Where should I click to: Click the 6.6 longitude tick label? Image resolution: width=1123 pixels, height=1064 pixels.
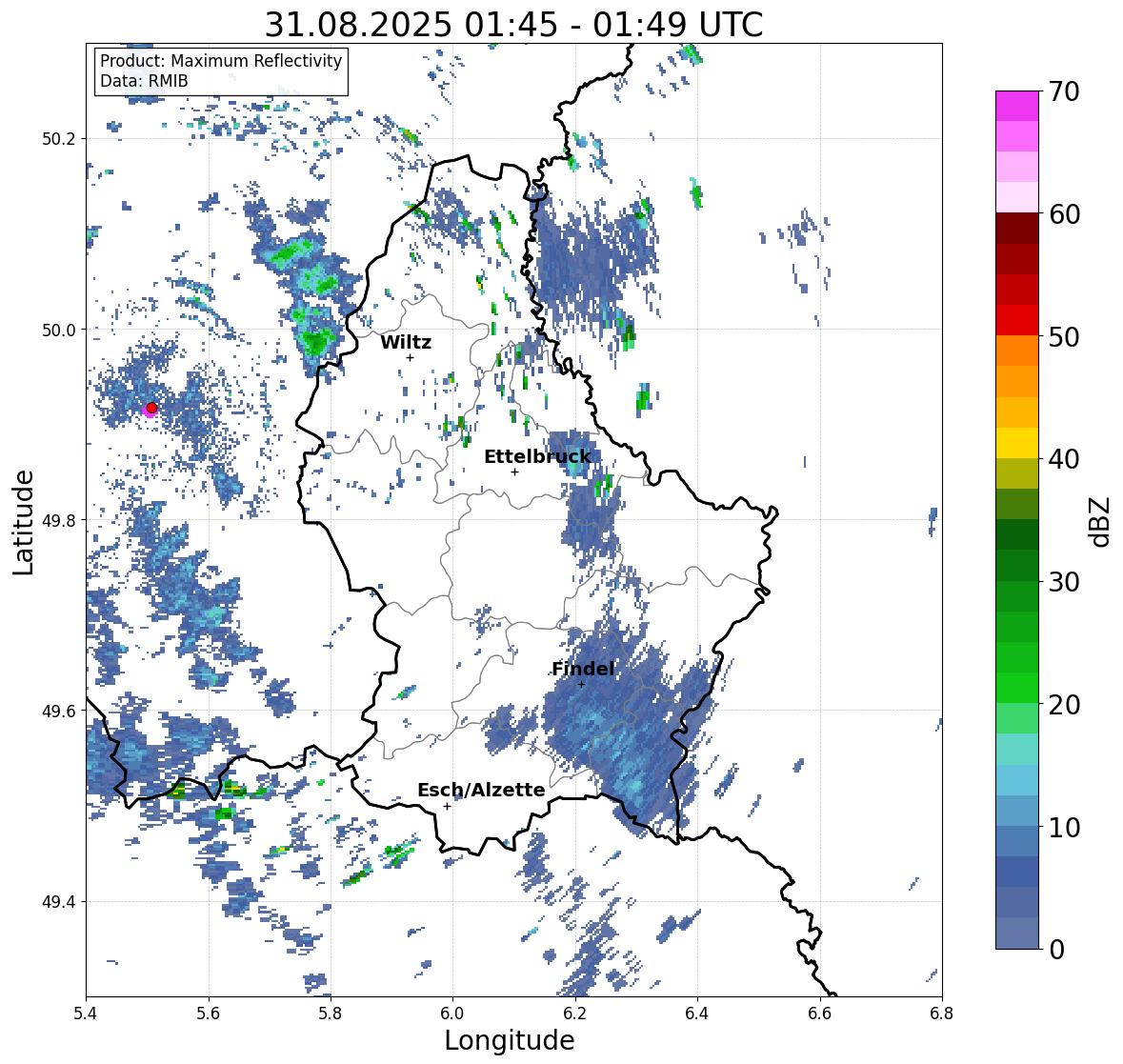(x=819, y=1013)
